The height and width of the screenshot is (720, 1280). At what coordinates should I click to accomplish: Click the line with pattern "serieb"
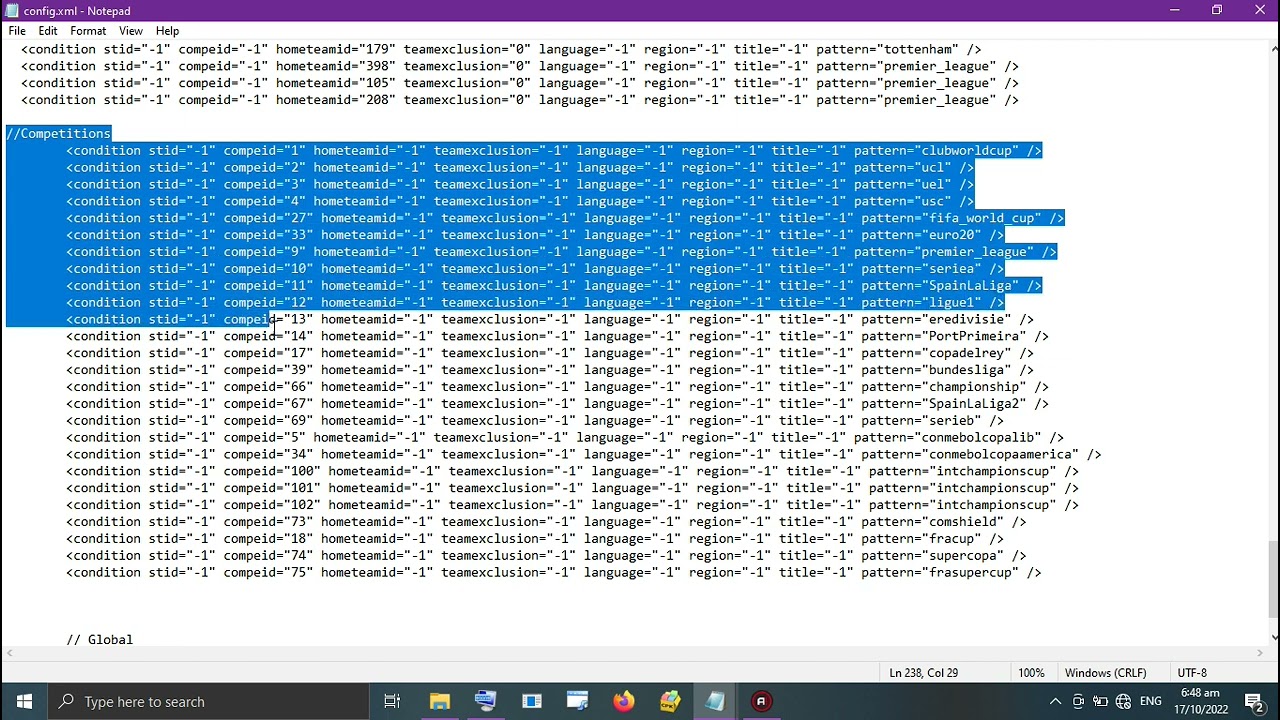(x=535, y=421)
